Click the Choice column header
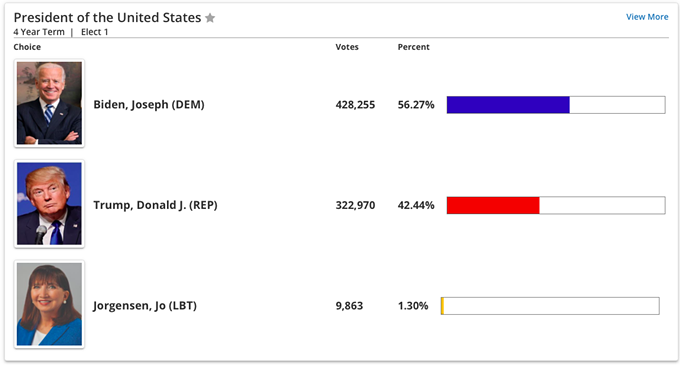This screenshot has height=365, width=680. click(27, 47)
